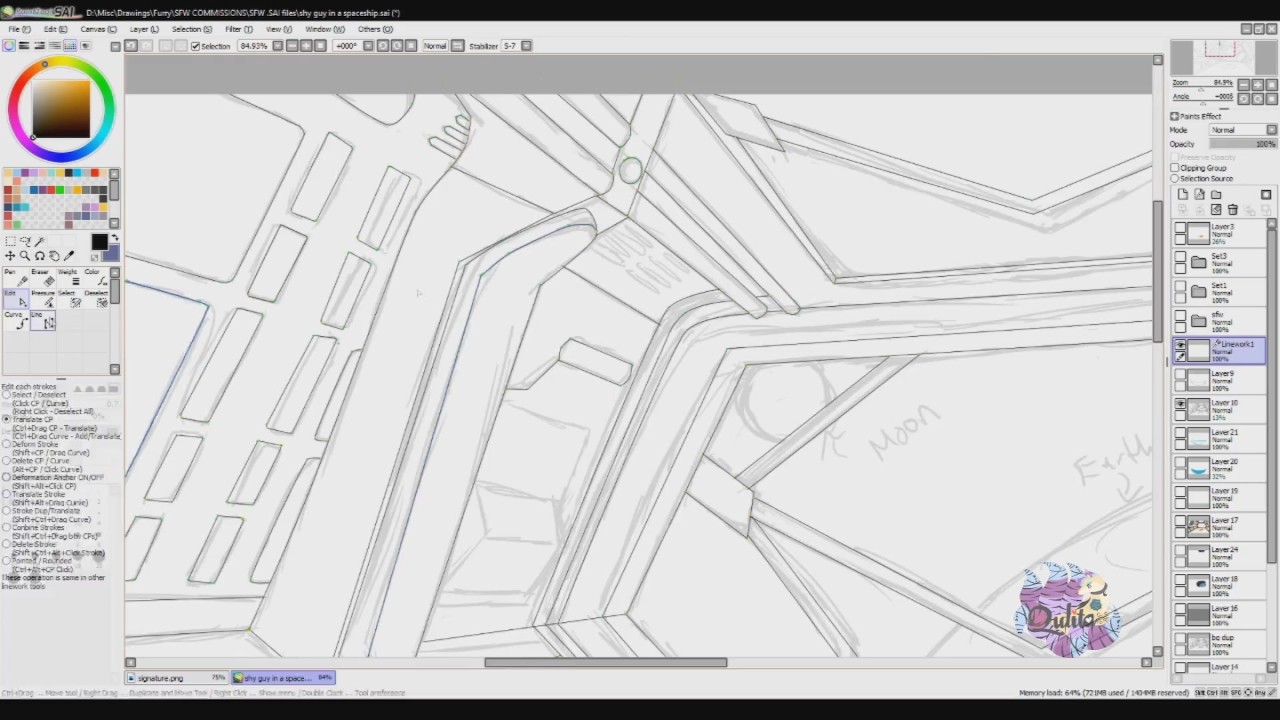Enable the Clipping Group checkbox
Image resolution: width=1280 pixels, height=720 pixels.
[1175, 168]
